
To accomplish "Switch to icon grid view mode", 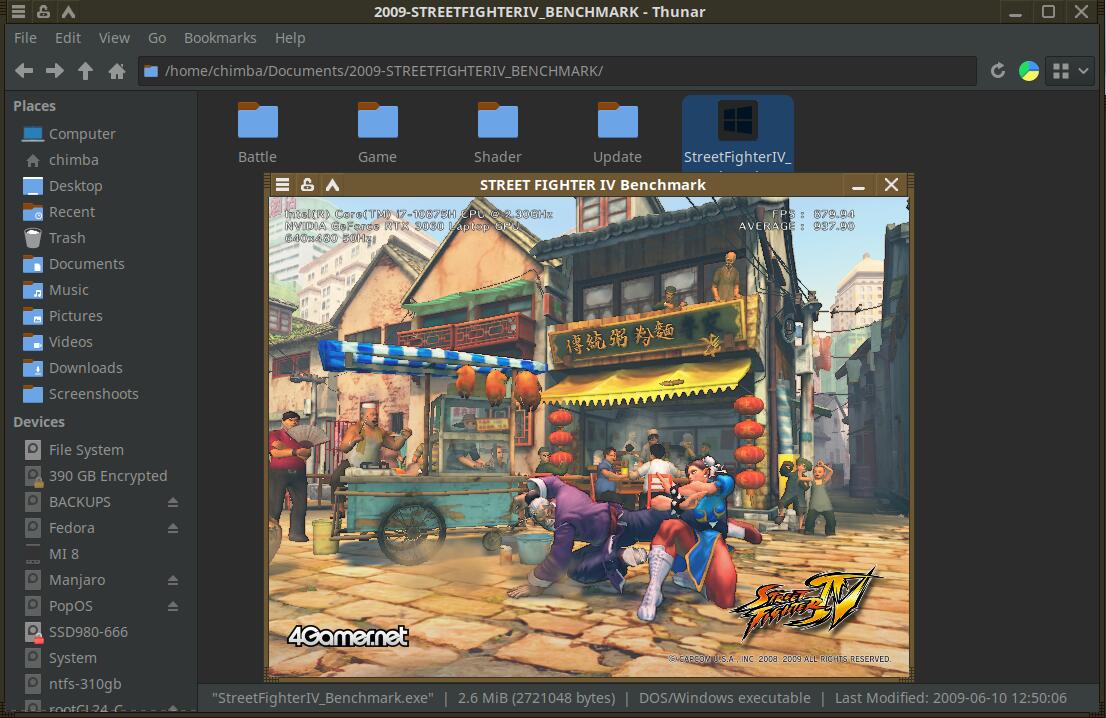I will click(x=1061, y=71).
